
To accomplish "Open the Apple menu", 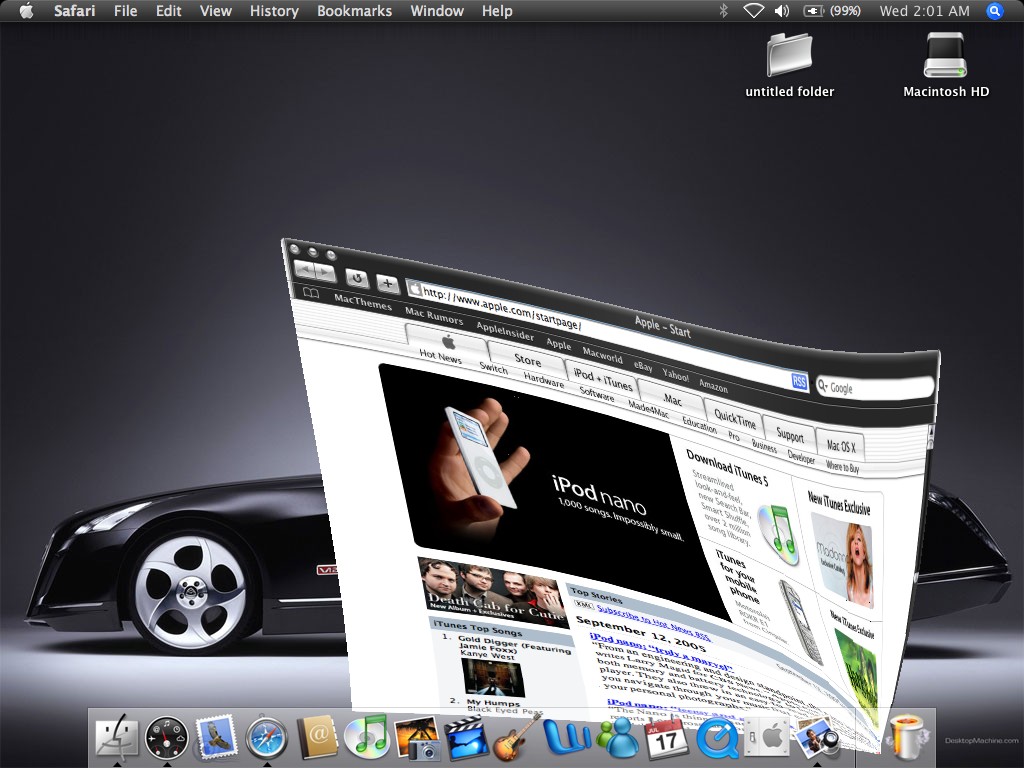I will [x=26, y=11].
